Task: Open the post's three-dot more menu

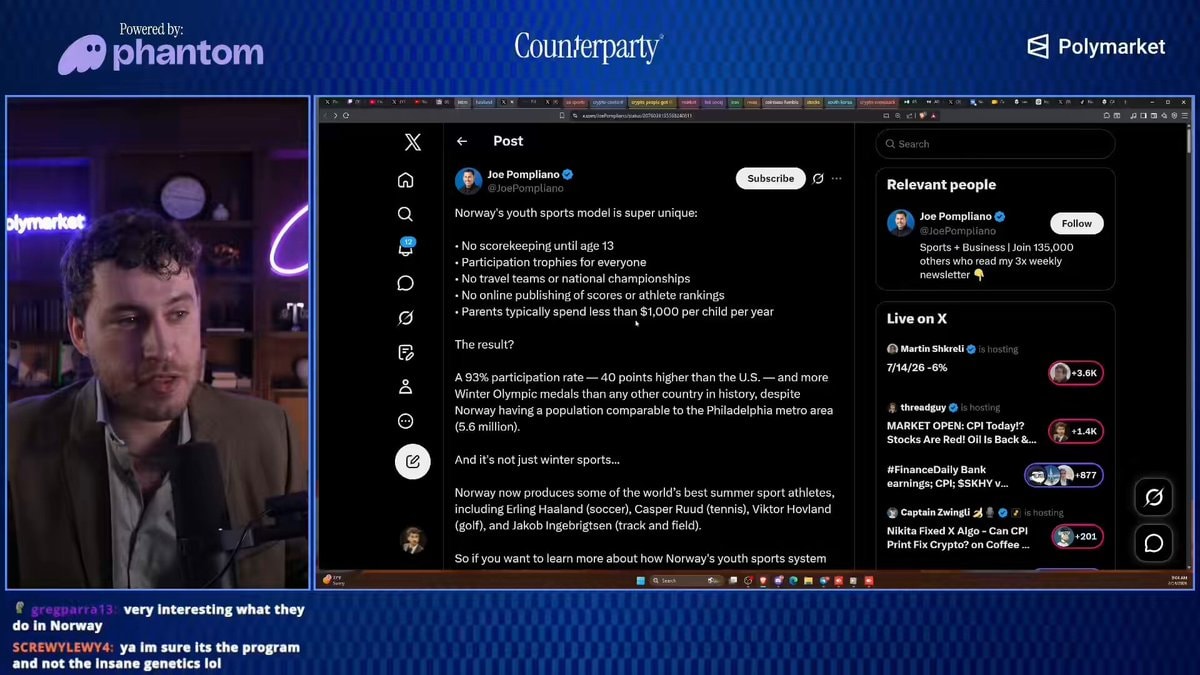Action: [x=837, y=178]
